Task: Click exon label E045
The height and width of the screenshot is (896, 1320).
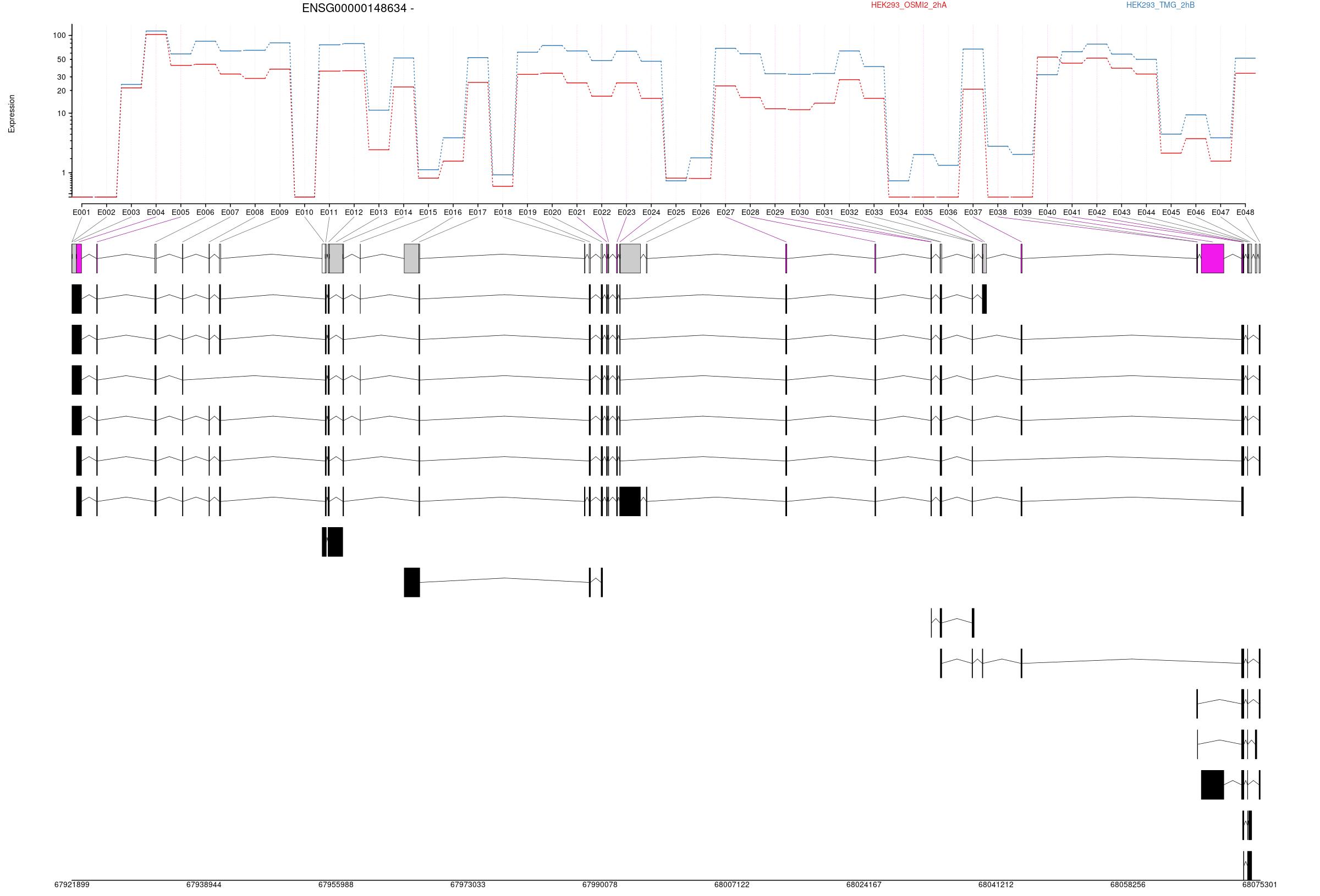Action: tap(1171, 212)
